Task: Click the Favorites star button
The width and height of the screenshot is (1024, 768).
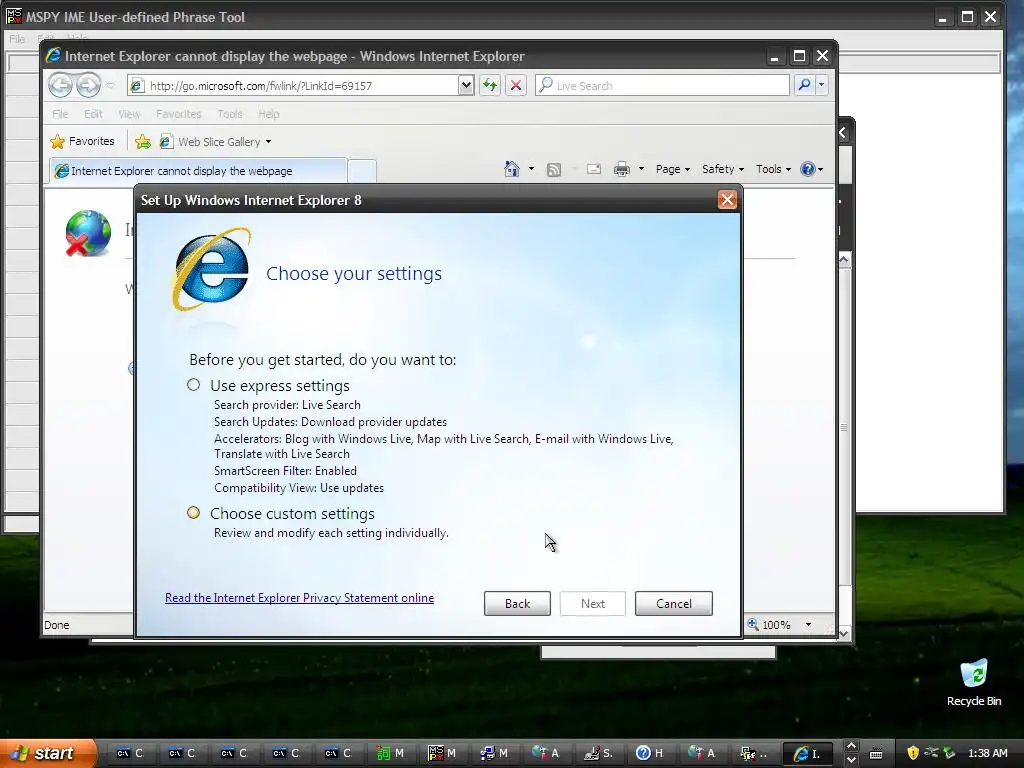Action: [x=82, y=141]
